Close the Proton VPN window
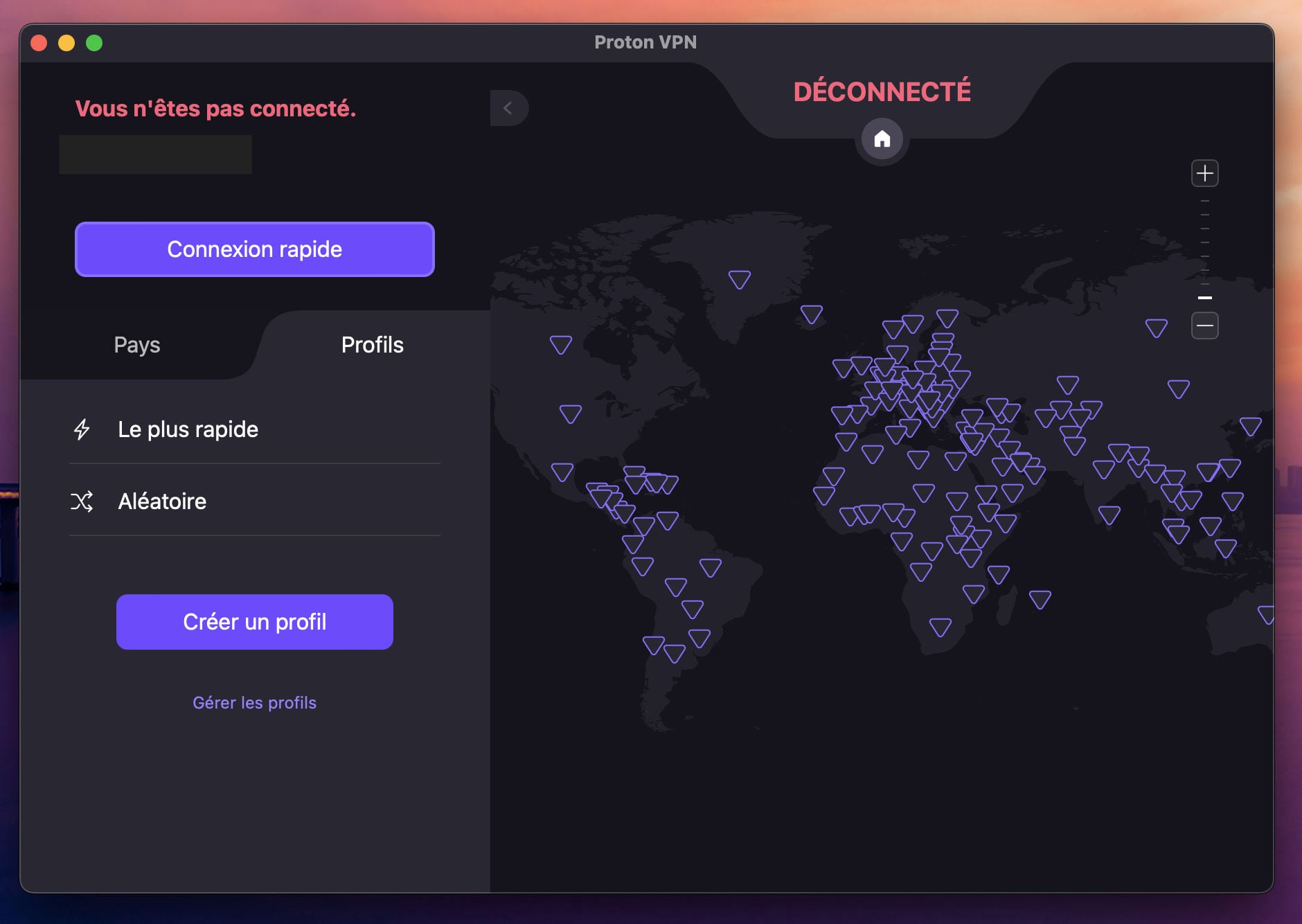1302x924 pixels. pyautogui.click(x=39, y=43)
